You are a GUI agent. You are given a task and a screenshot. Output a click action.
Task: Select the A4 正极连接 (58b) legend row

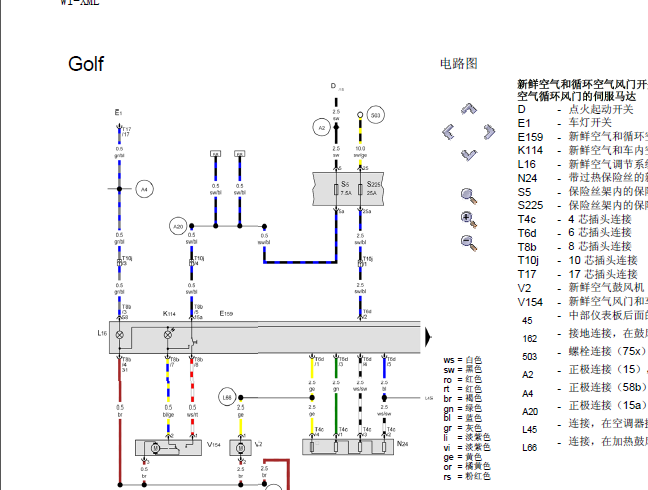pyautogui.click(x=583, y=390)
